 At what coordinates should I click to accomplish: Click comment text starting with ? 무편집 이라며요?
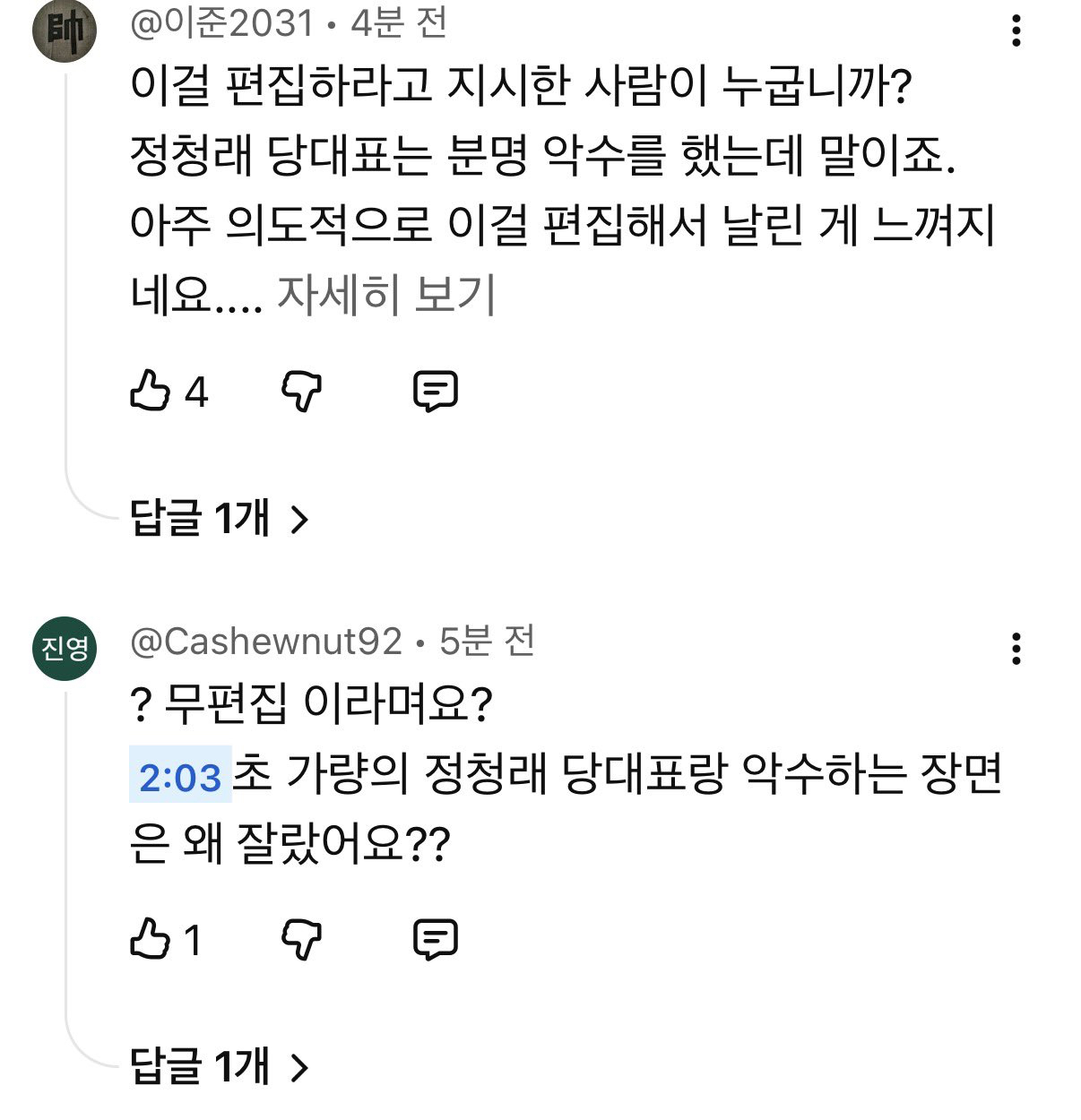pyautogui.click(x=312, y=705)
